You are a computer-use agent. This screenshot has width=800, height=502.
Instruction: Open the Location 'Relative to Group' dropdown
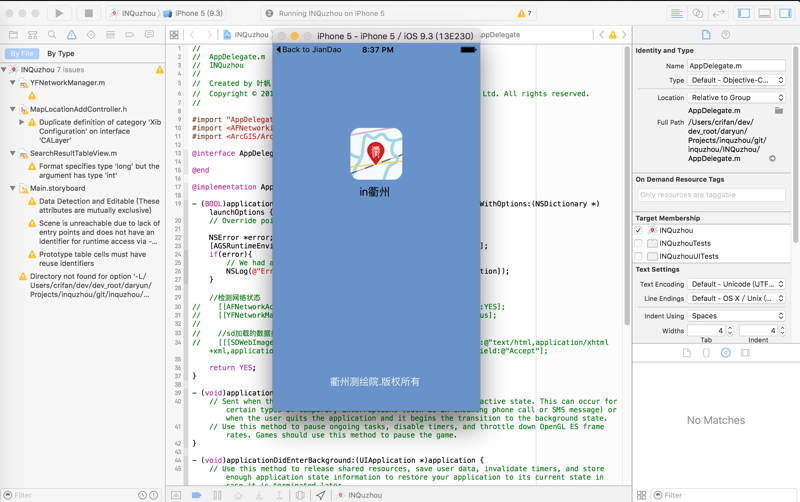click(737, 98)
